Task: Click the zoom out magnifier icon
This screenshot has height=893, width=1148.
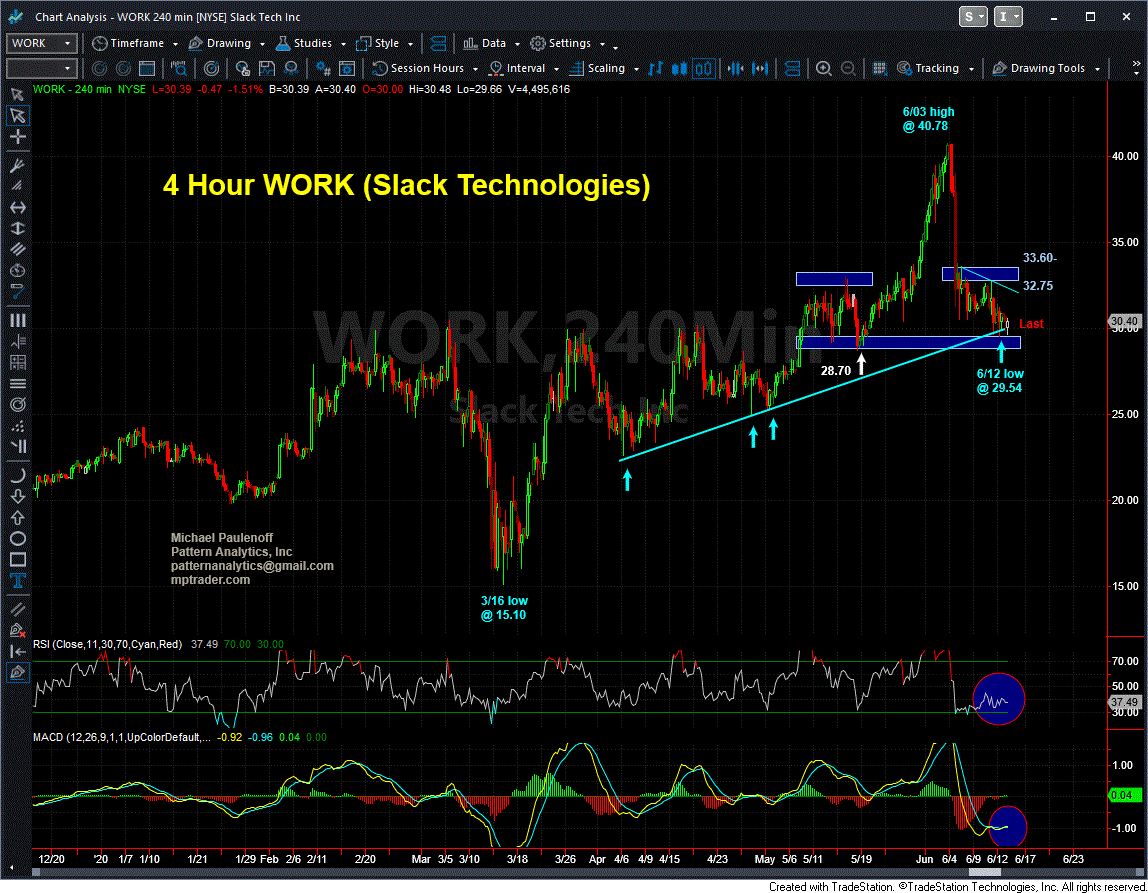Action: (x=848, y=68)
